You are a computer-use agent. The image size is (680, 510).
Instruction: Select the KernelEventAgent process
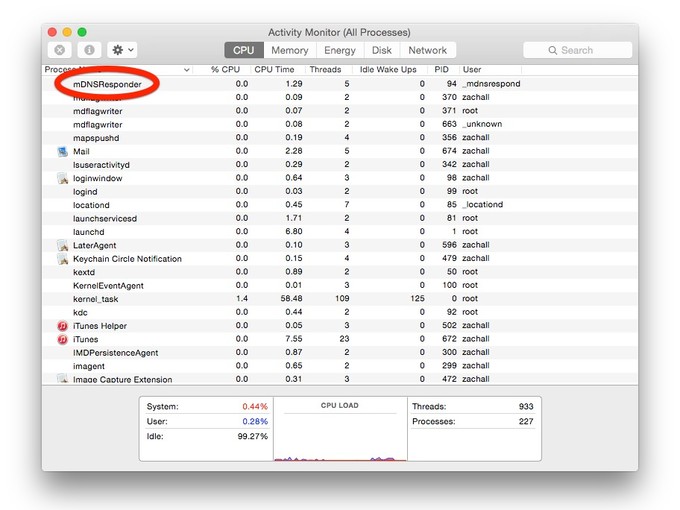point(340,286)
